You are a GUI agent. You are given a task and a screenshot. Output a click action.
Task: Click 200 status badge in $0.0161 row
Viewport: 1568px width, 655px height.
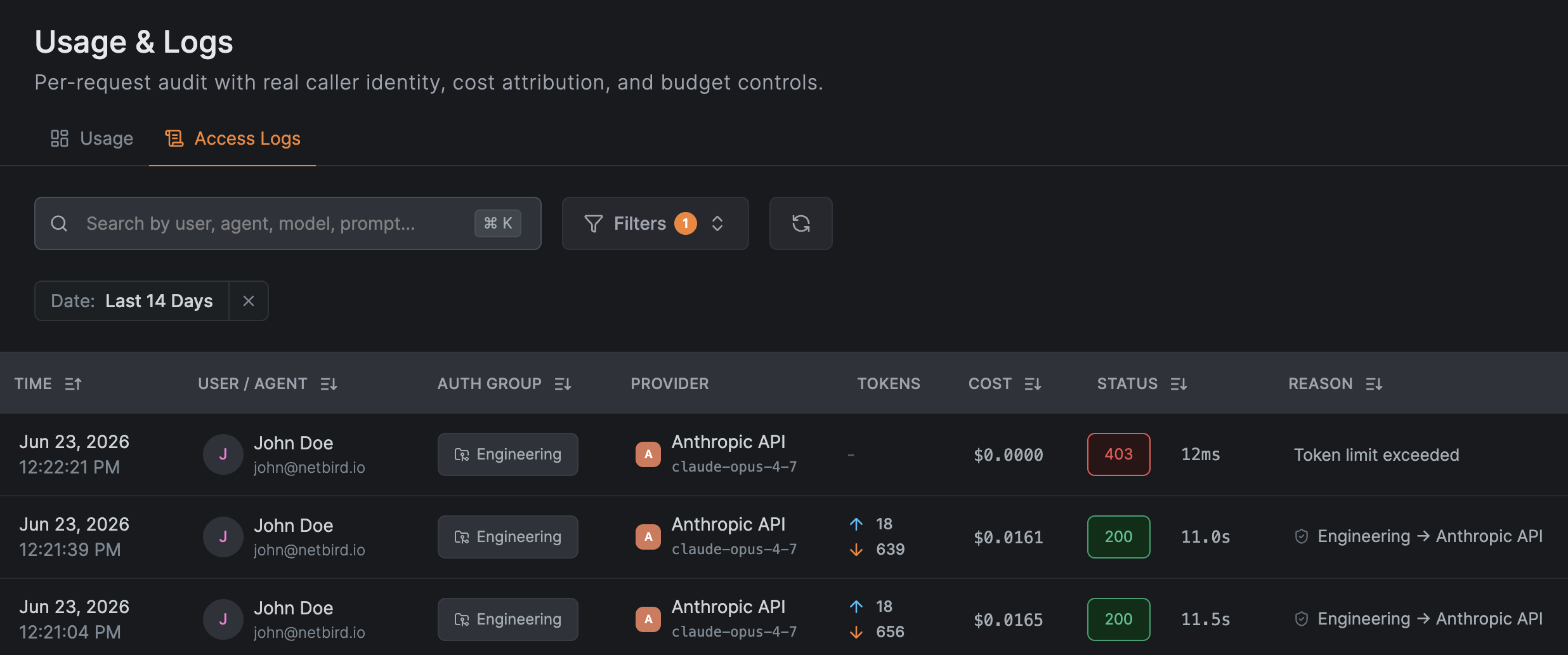pos(1119,537)
